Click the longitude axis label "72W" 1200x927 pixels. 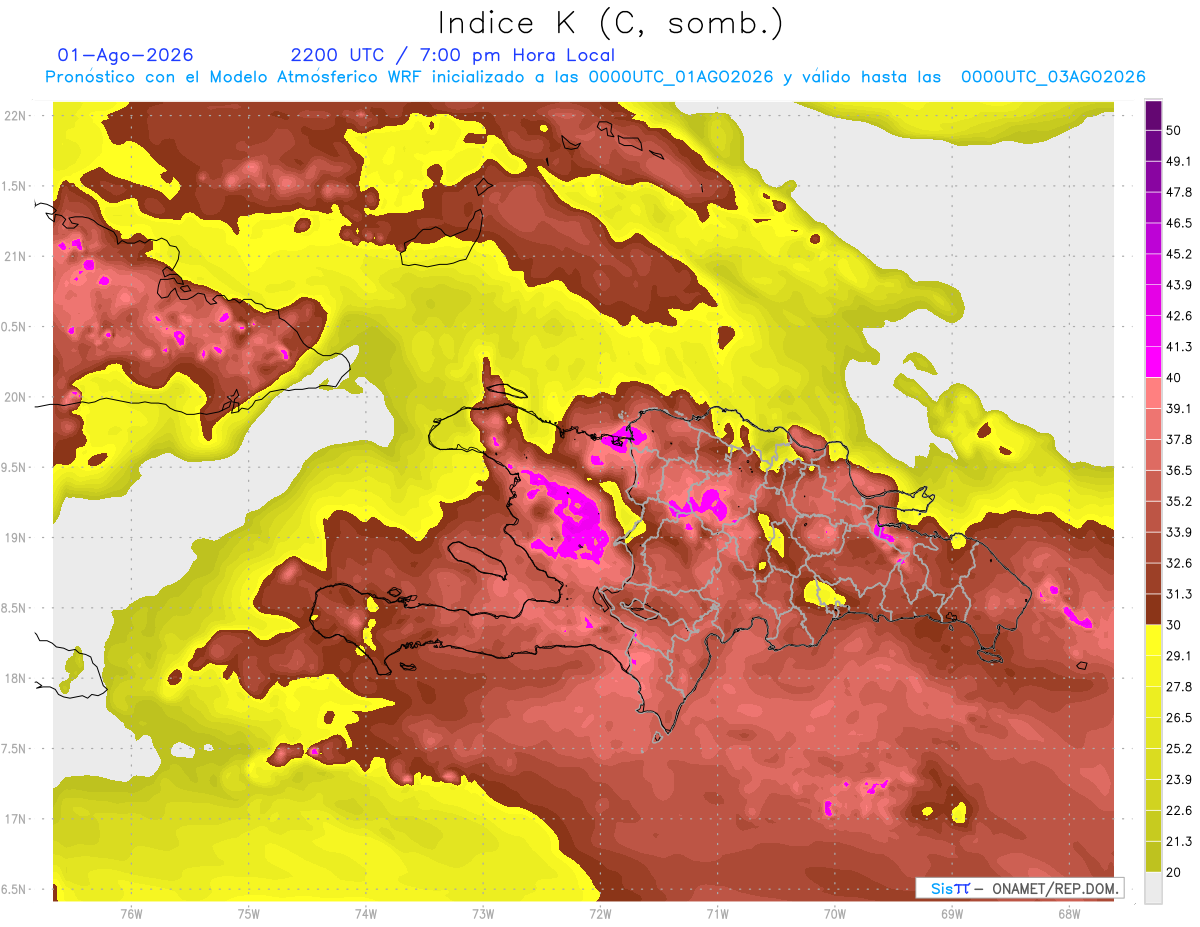[600, 914]
